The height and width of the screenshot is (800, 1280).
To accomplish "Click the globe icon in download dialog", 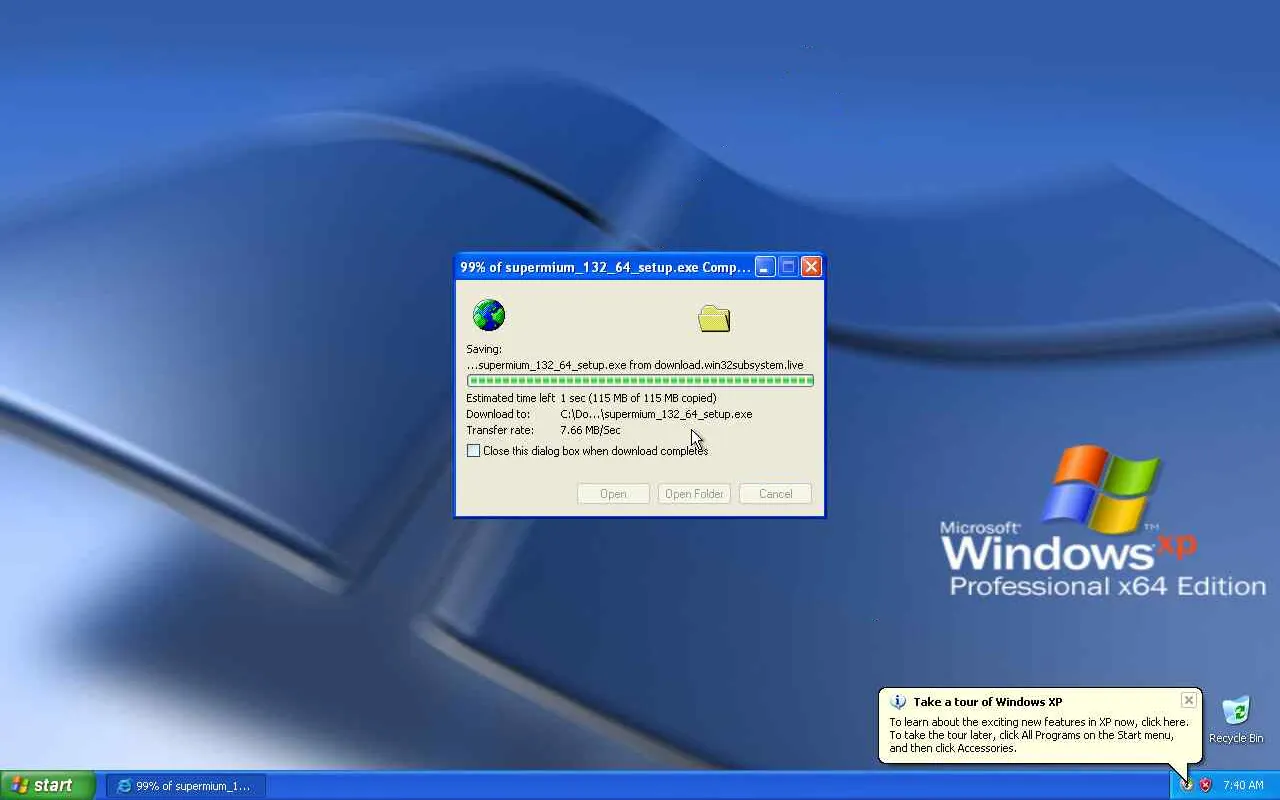I will [x=489, y=315].
